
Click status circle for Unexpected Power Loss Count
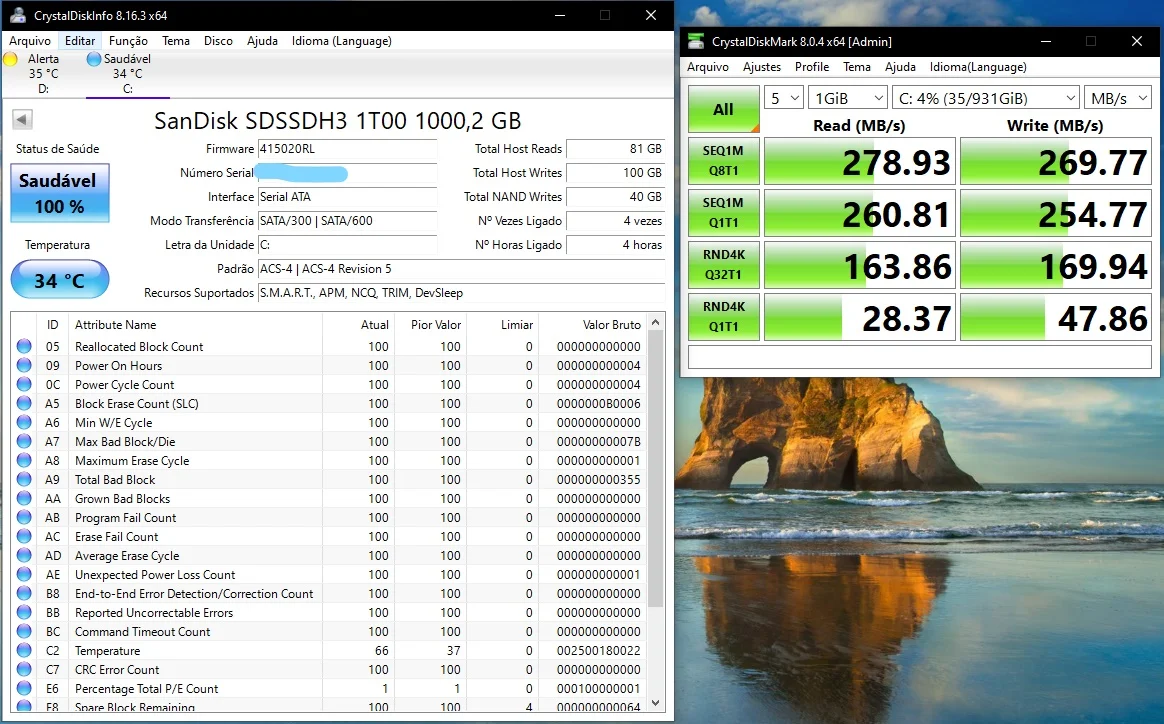click(x=24, y=575)
